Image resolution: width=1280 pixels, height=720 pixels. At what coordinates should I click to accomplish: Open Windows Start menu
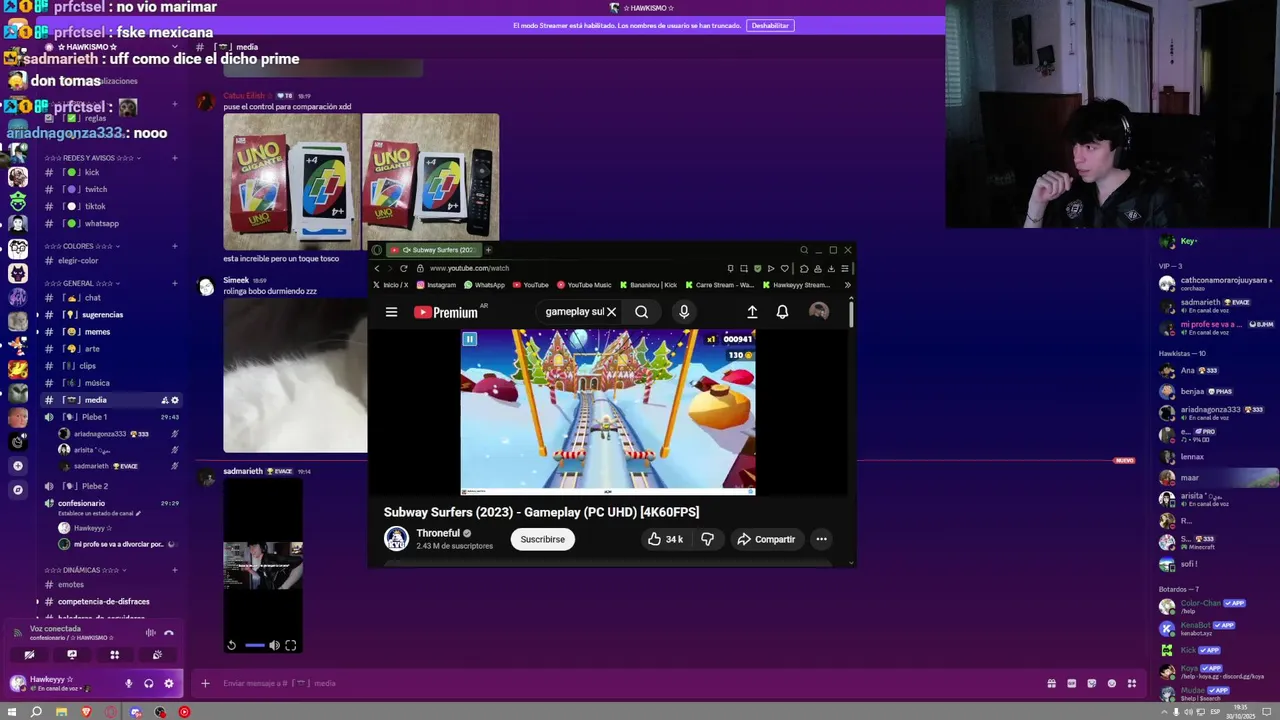point(12,712)
